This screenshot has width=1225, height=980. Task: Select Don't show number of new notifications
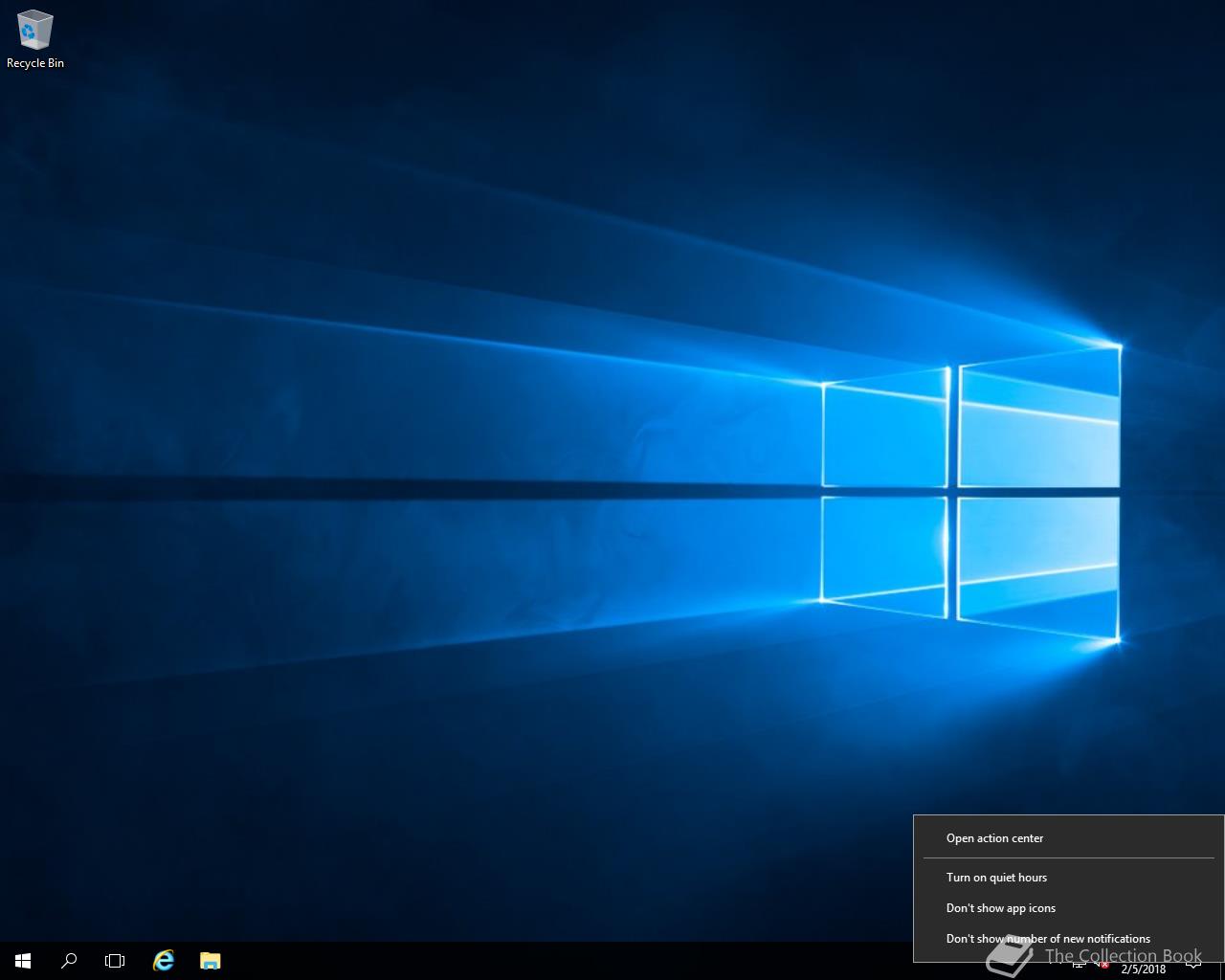[1069, 939]
